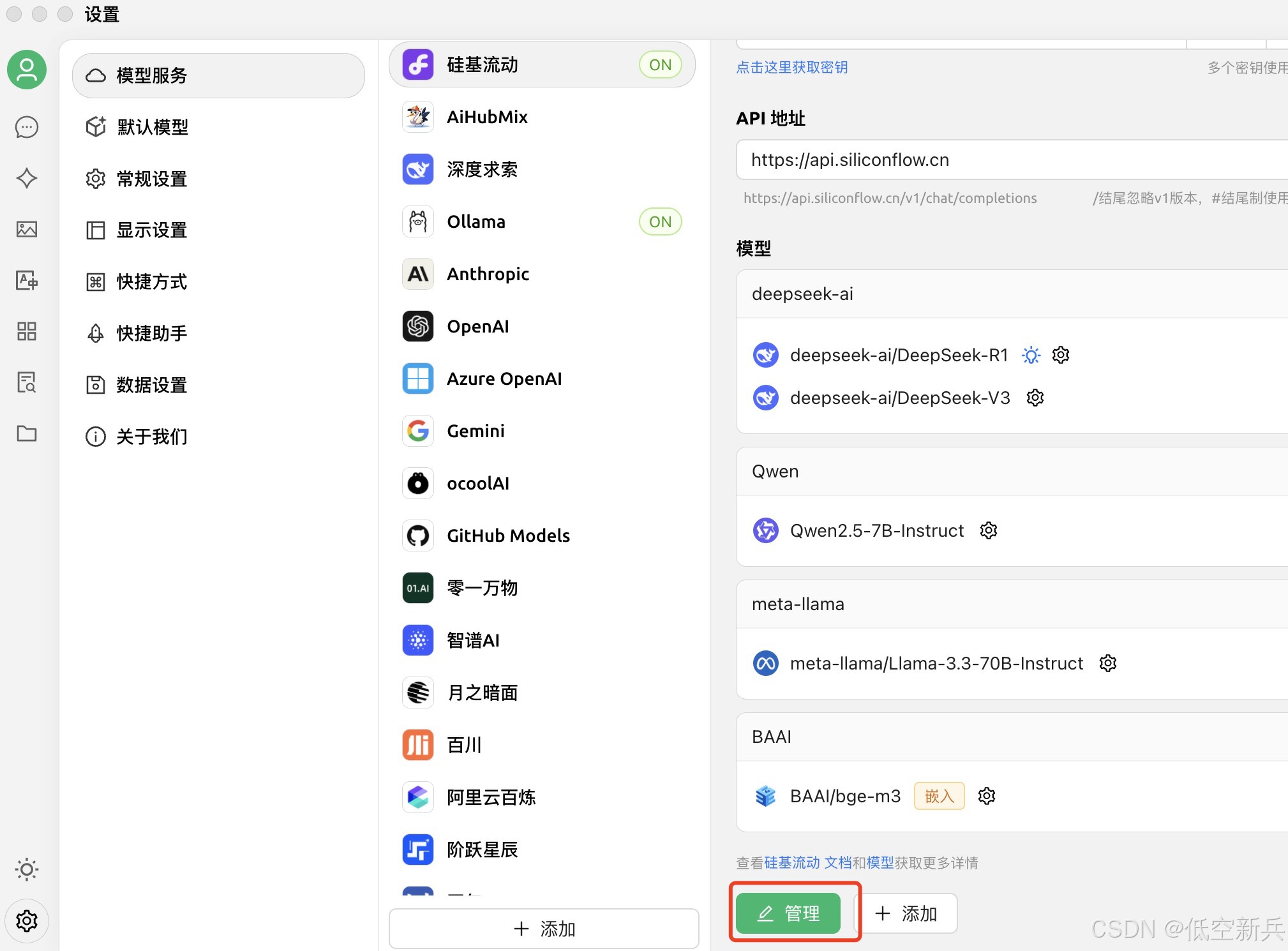Switch to the 默认模型 settings section
The height and width of the screenshot is (951, 1288).
[152, 127]
